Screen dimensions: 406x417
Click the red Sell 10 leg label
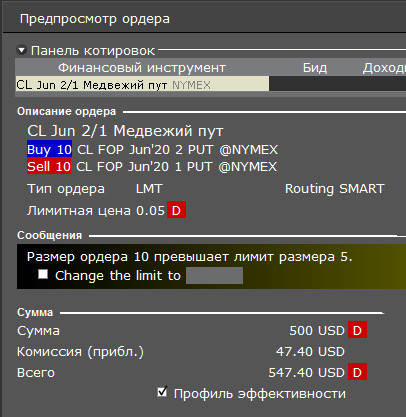click(x=49, y=166)
